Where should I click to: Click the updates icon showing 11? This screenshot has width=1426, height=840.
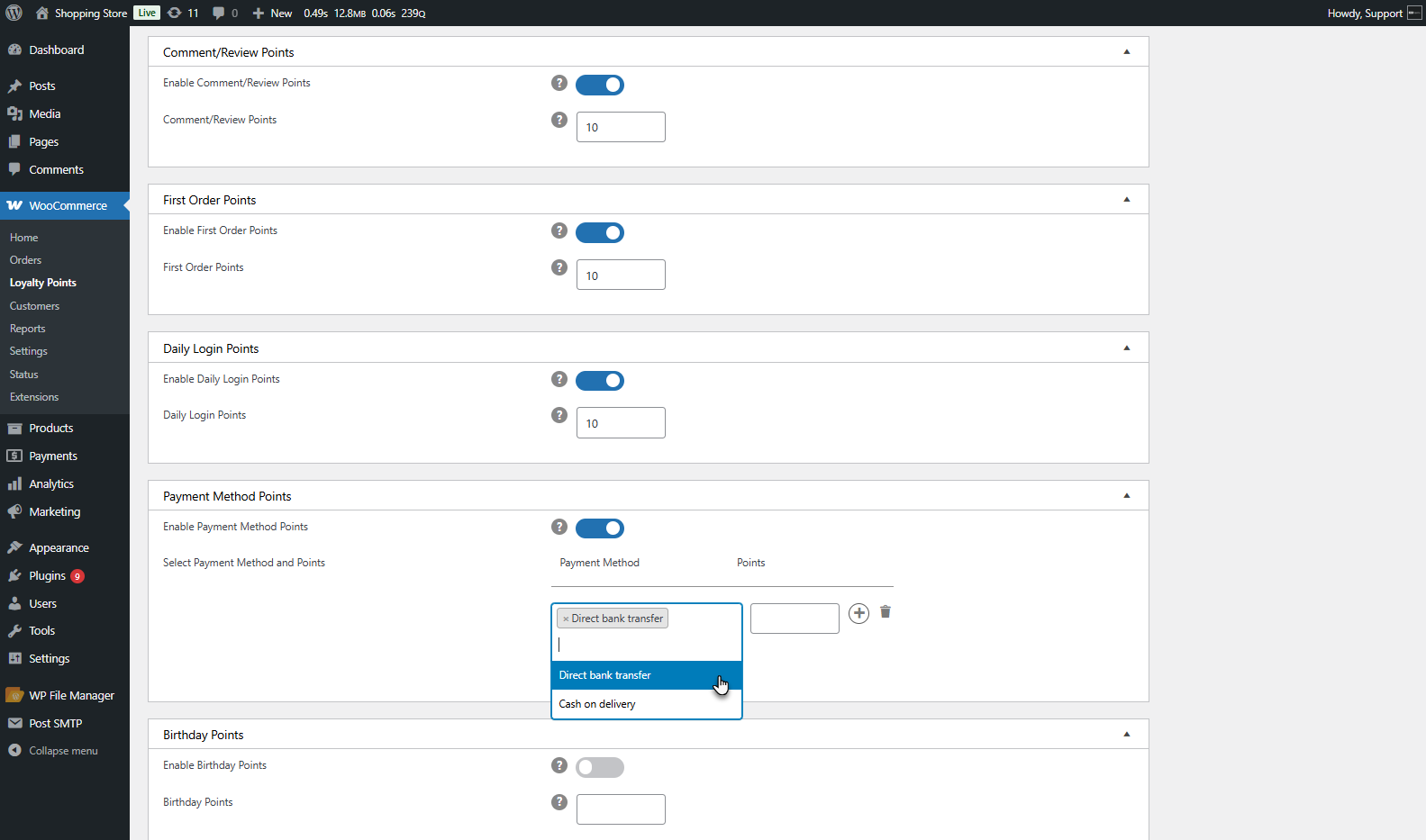coord(175,13)
